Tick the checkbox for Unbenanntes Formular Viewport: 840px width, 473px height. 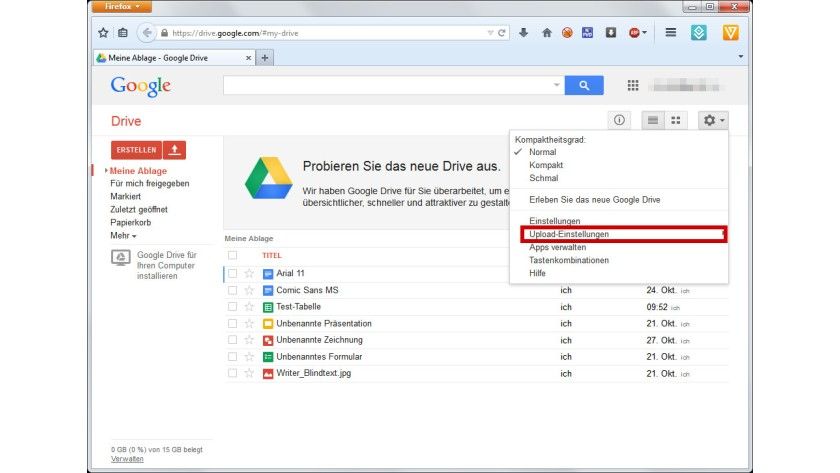(x=232, y=357)
